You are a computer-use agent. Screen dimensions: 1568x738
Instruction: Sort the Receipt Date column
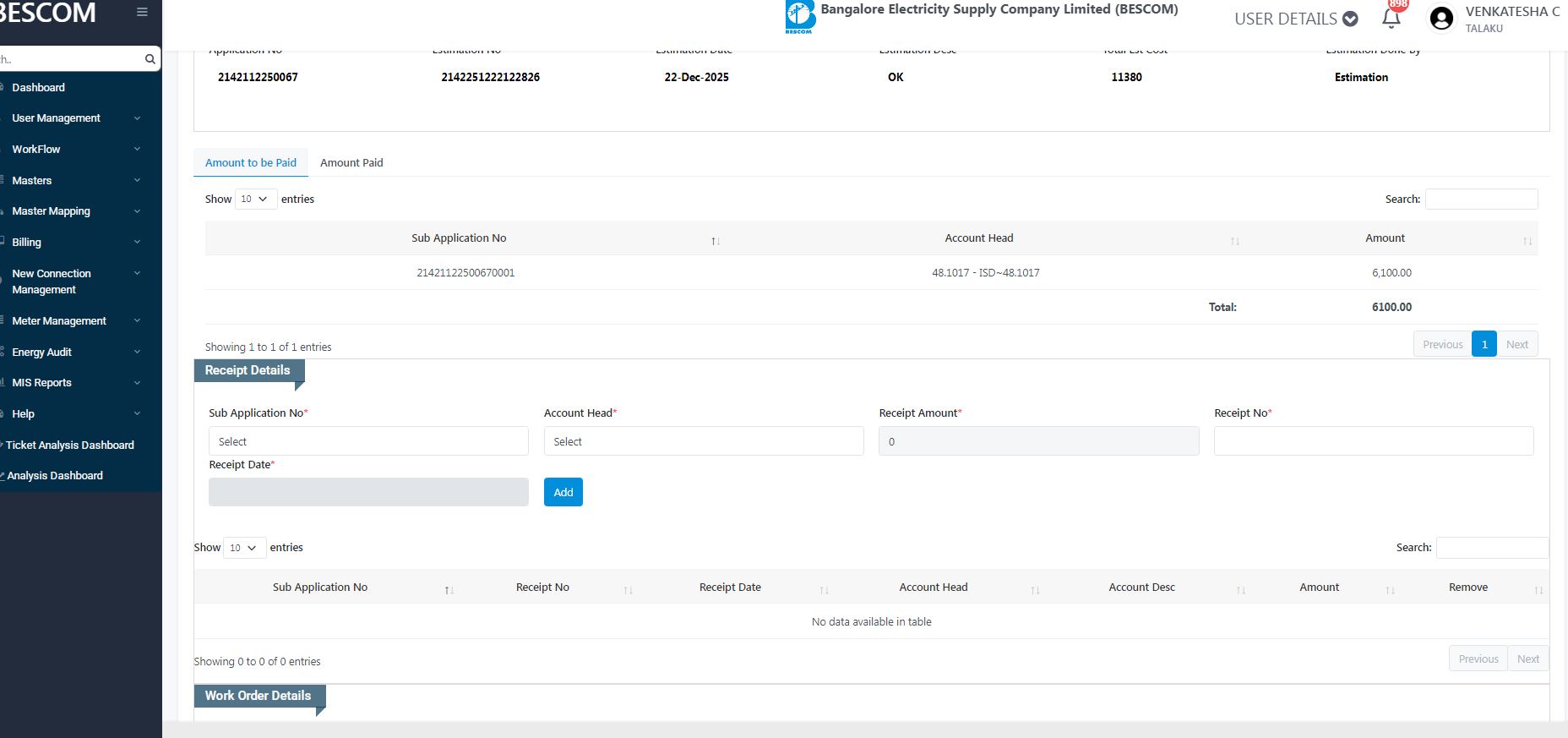tap(824, 590)
